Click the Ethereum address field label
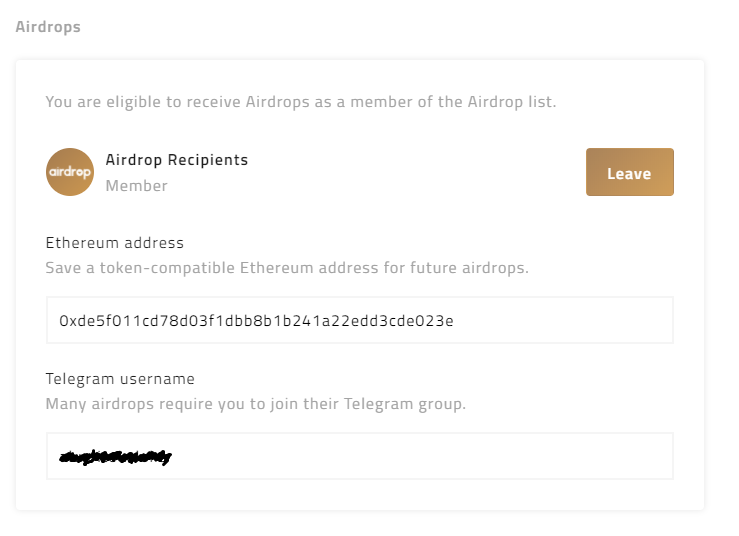This screenshot has width=739, height=536. [x=115, y=243]
